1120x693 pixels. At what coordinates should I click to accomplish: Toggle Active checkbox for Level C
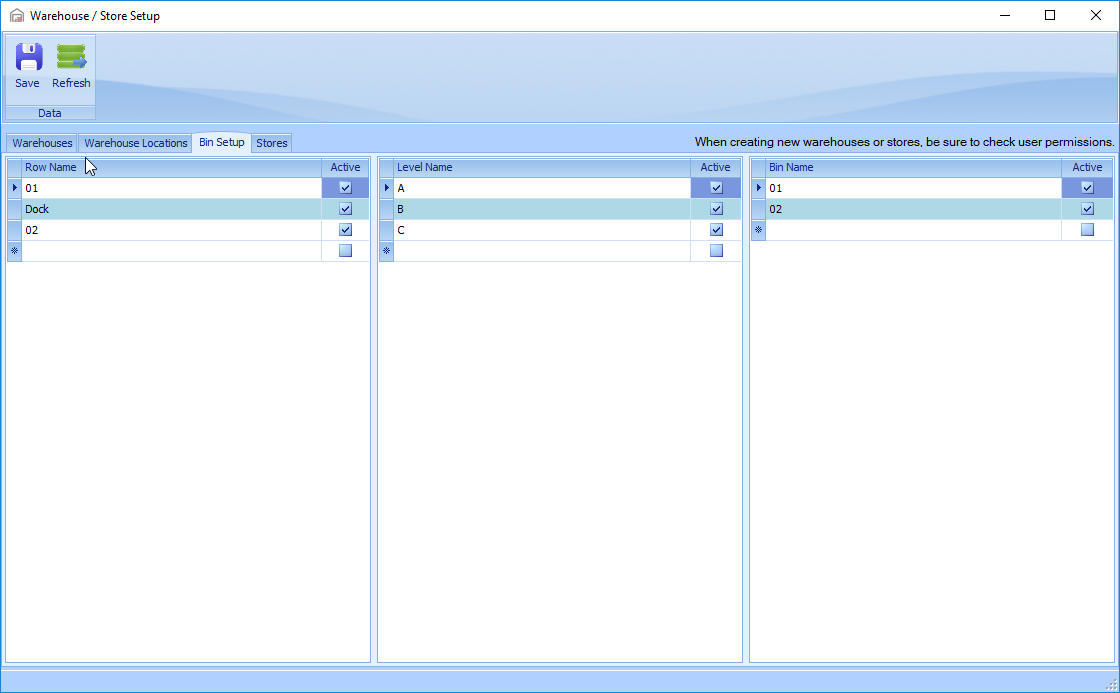[716, 230]
